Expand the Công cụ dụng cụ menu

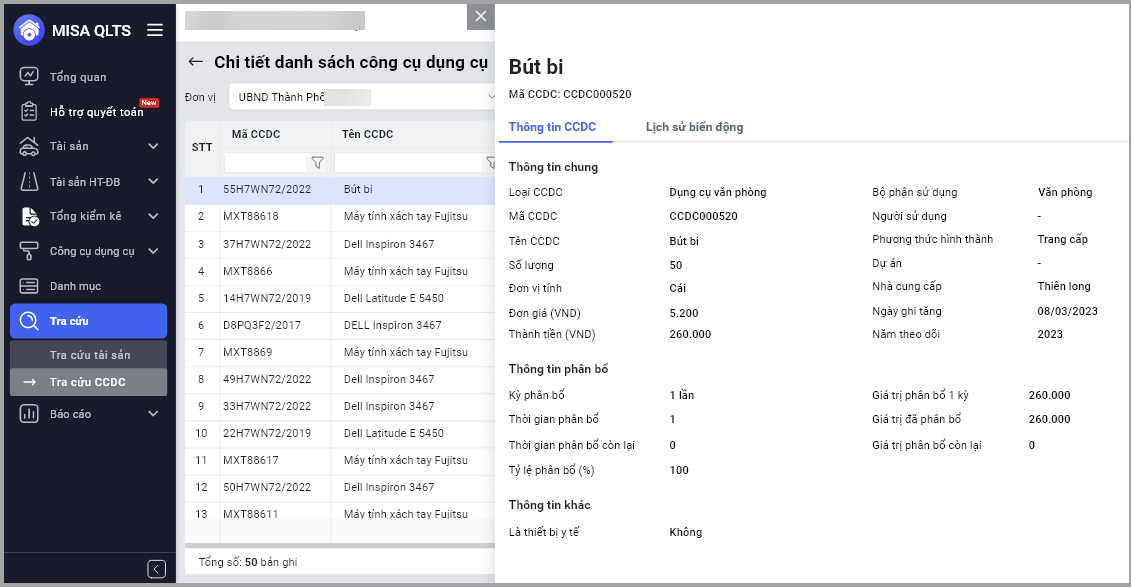pos(153,251)
